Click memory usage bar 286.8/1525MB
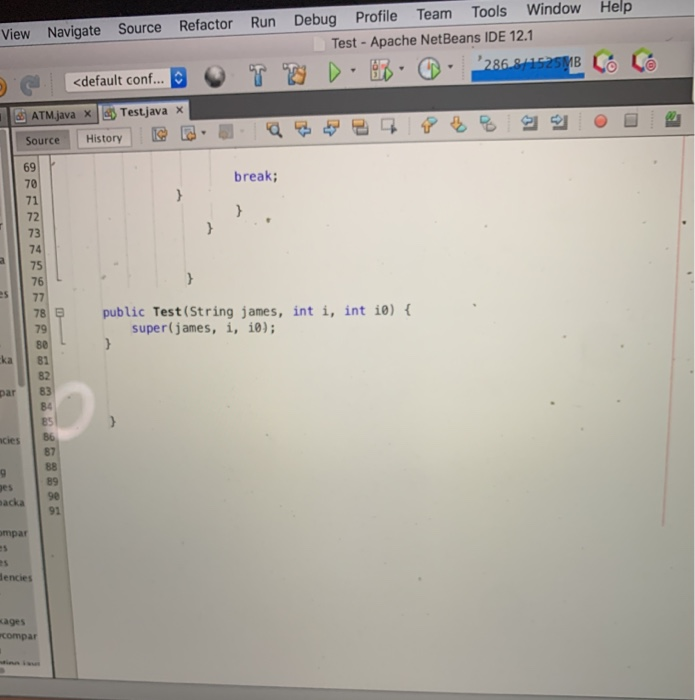 pyautogui.click(x=528, y=65)
